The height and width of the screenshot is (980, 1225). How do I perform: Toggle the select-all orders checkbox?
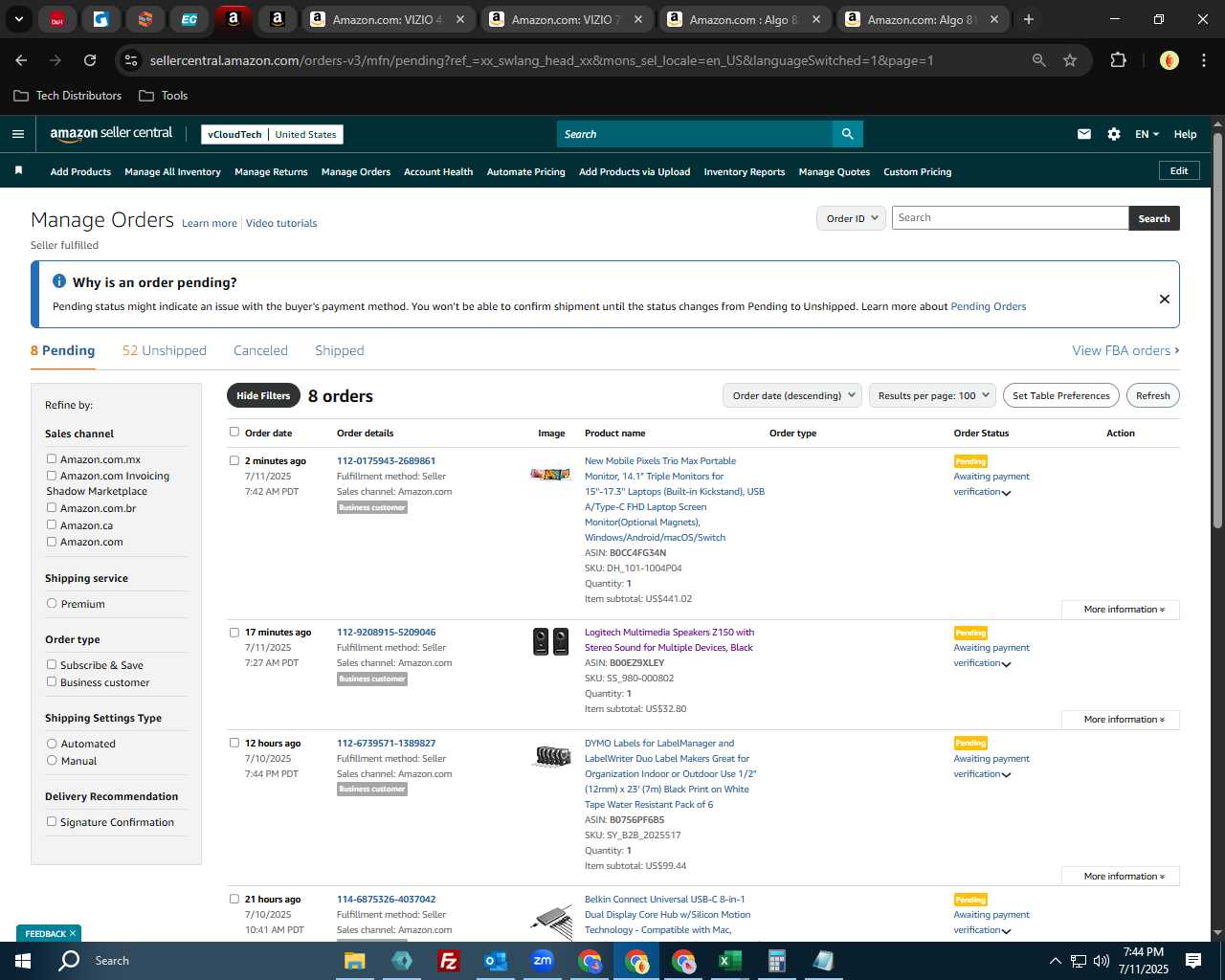234,432
